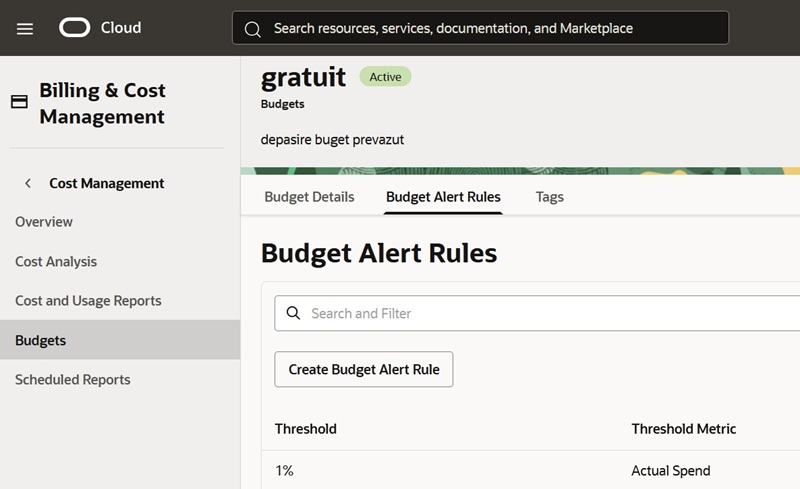Open the hamburger navigation menu
Image resolution: width=800 pixels, height=489 pixels.
coord(25,28)
